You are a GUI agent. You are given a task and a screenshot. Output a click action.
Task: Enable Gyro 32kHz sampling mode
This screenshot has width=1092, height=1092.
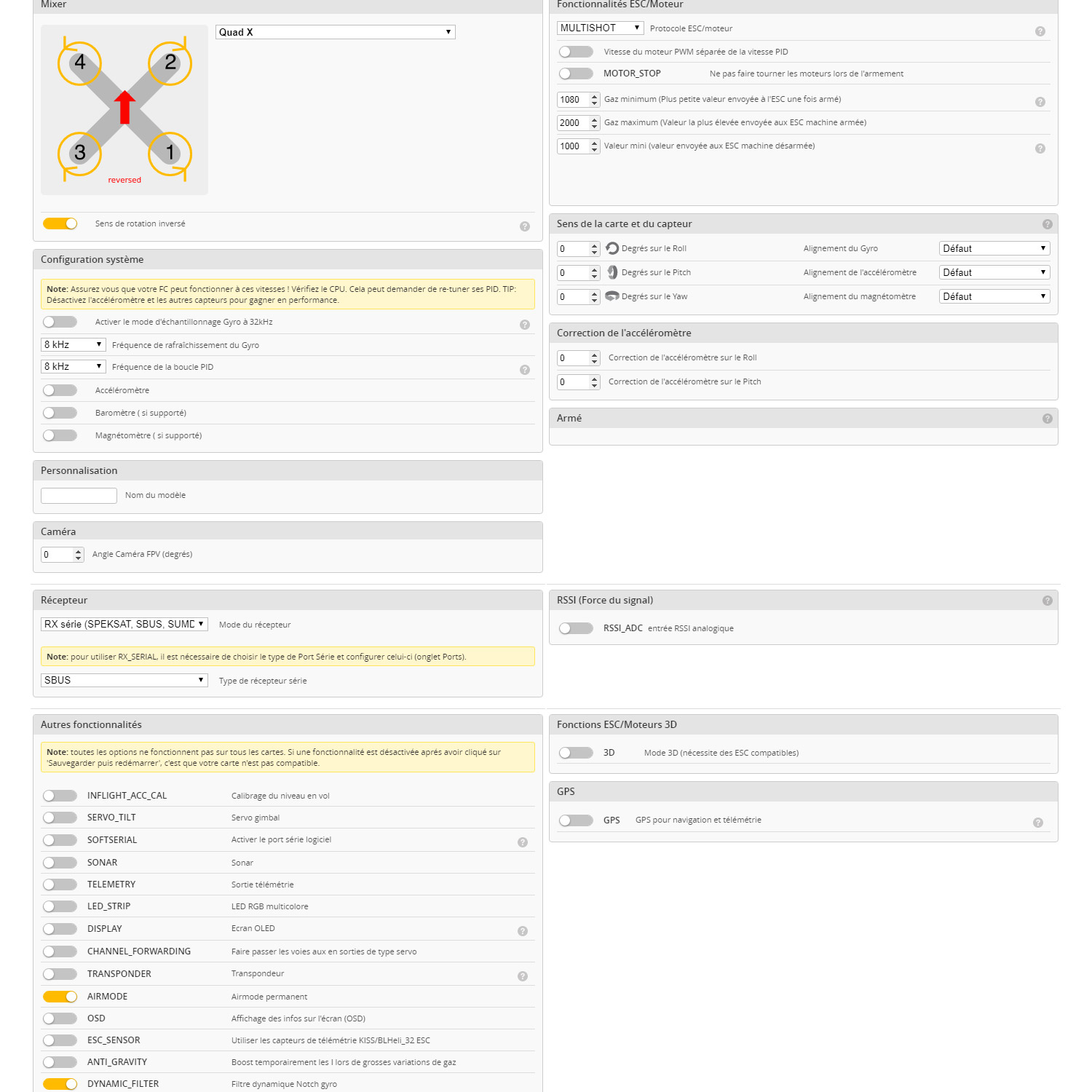(60, 322)
